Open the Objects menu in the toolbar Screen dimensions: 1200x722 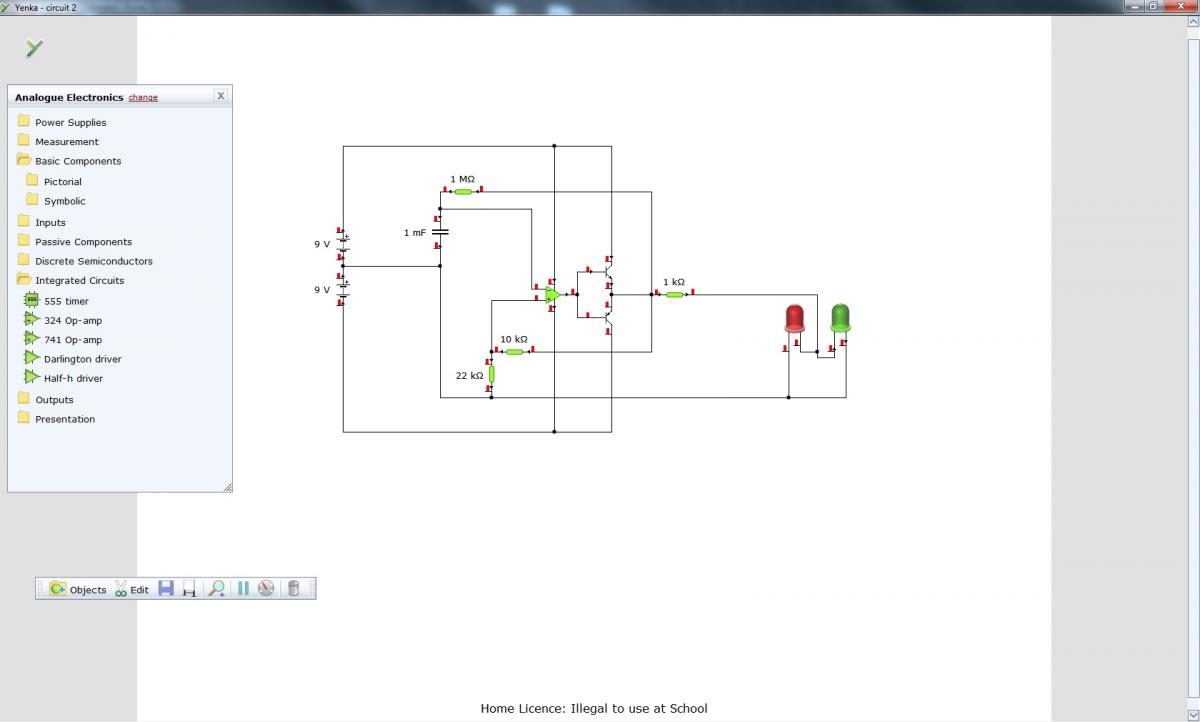78,589
